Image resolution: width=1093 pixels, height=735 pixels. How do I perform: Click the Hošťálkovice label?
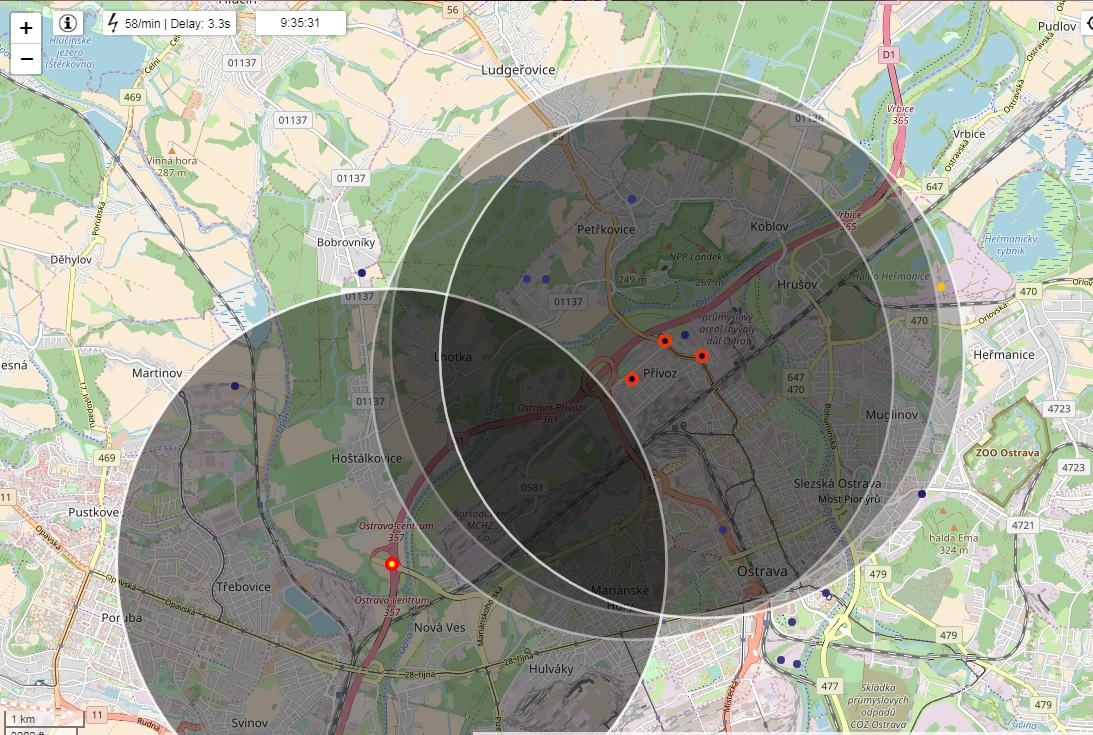click(367, 458)
